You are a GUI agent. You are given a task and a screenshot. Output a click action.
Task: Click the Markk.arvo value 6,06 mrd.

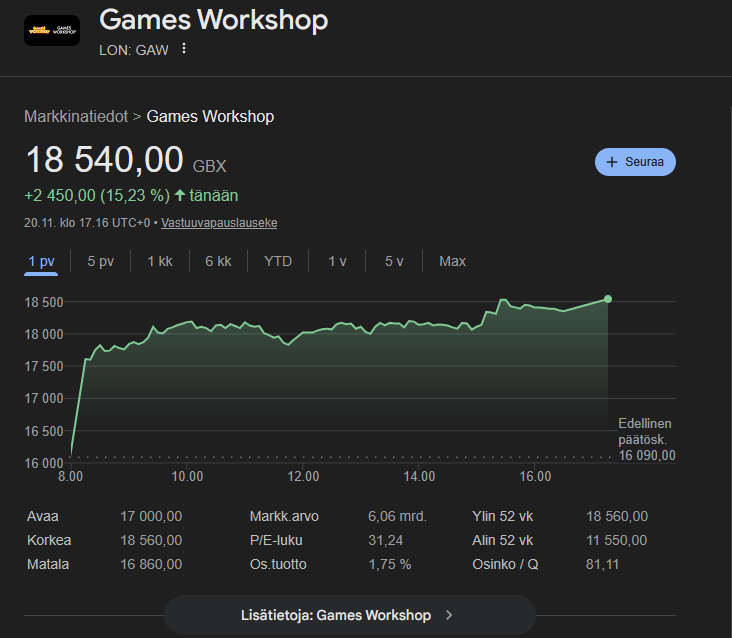tap(397, 516)
